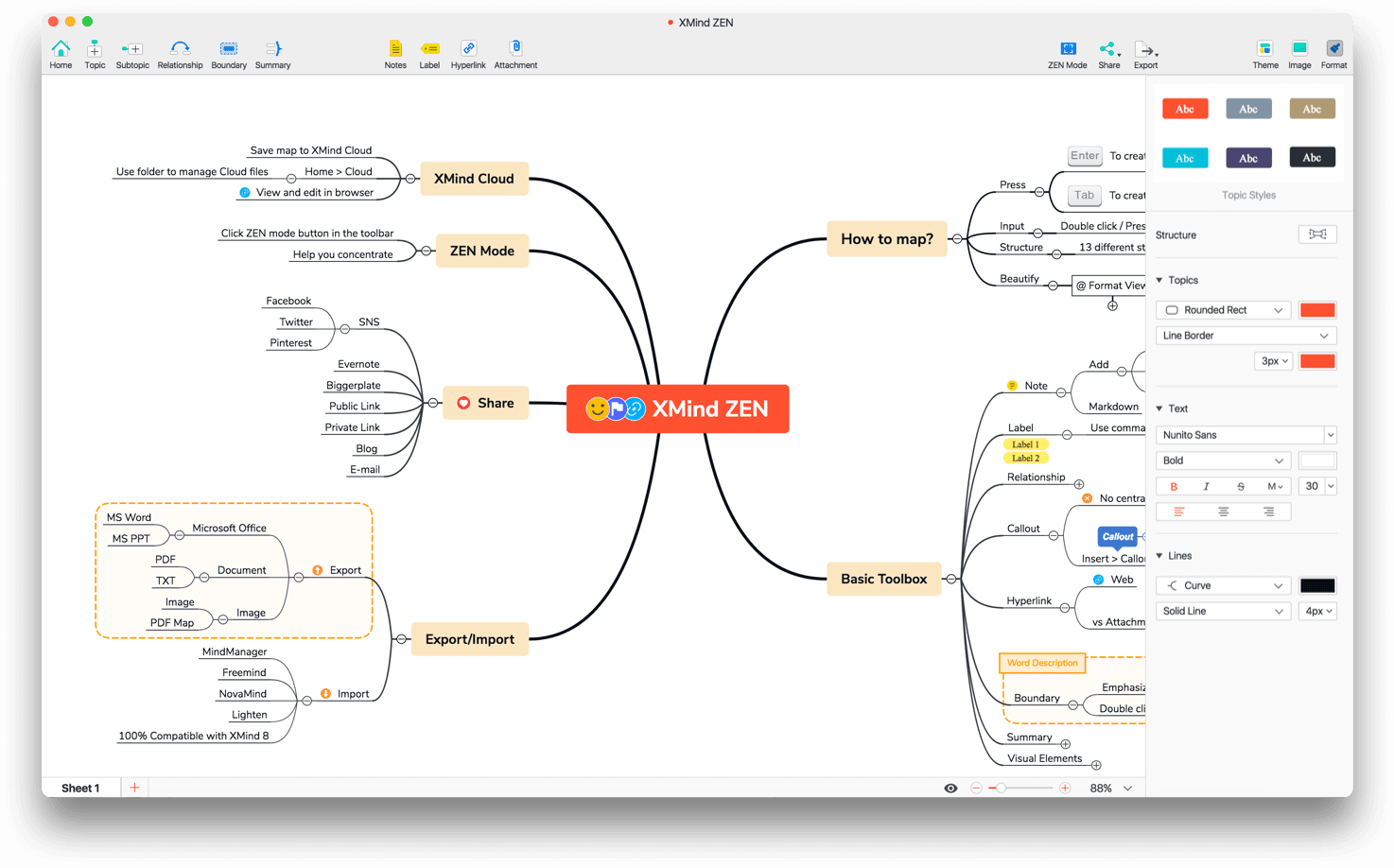Expand the Nunito Sans font dropdown
This screenshot has width=1394, height=868.
coord(1246,435)
